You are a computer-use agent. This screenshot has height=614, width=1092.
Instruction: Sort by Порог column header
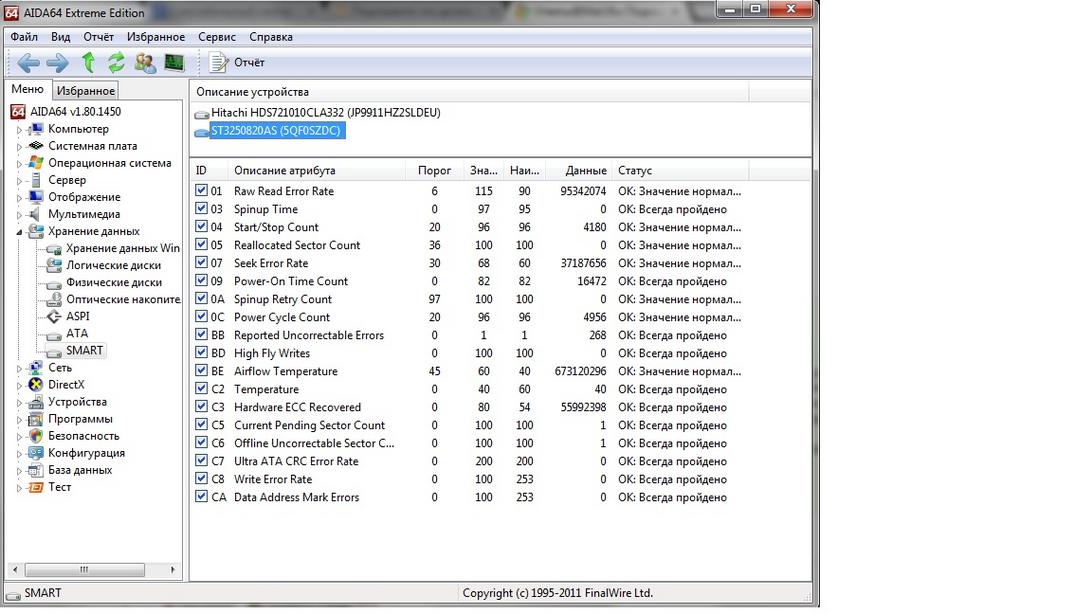coord(434,171)
